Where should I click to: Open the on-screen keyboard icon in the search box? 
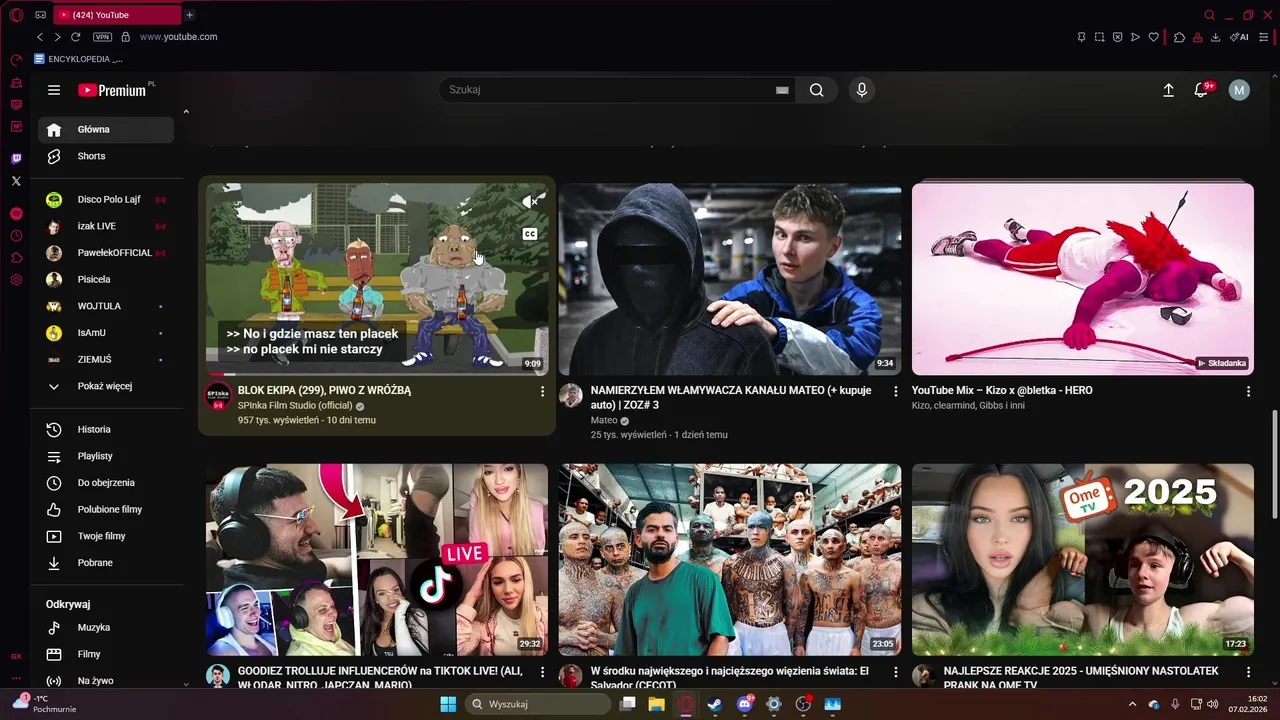[782, 90]
